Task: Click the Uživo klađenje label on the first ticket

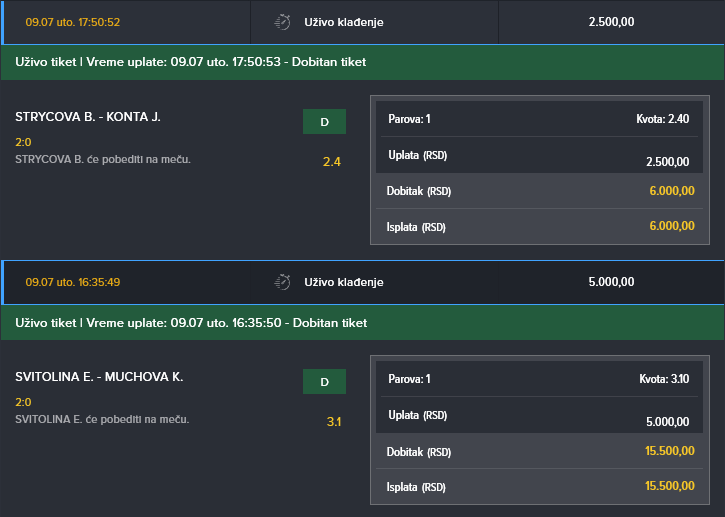Action: point(344,22)
